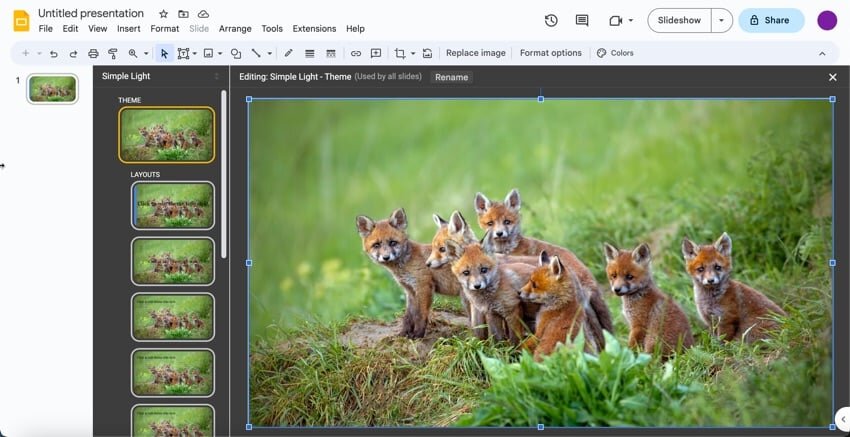Click the Rename button

point(451,77)
